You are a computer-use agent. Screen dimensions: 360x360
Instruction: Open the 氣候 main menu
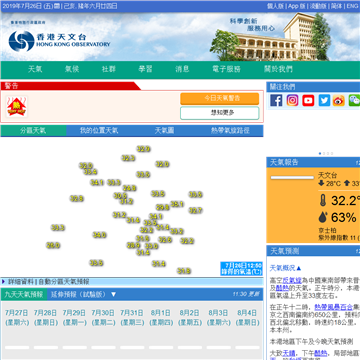click(x=72, y=69)
